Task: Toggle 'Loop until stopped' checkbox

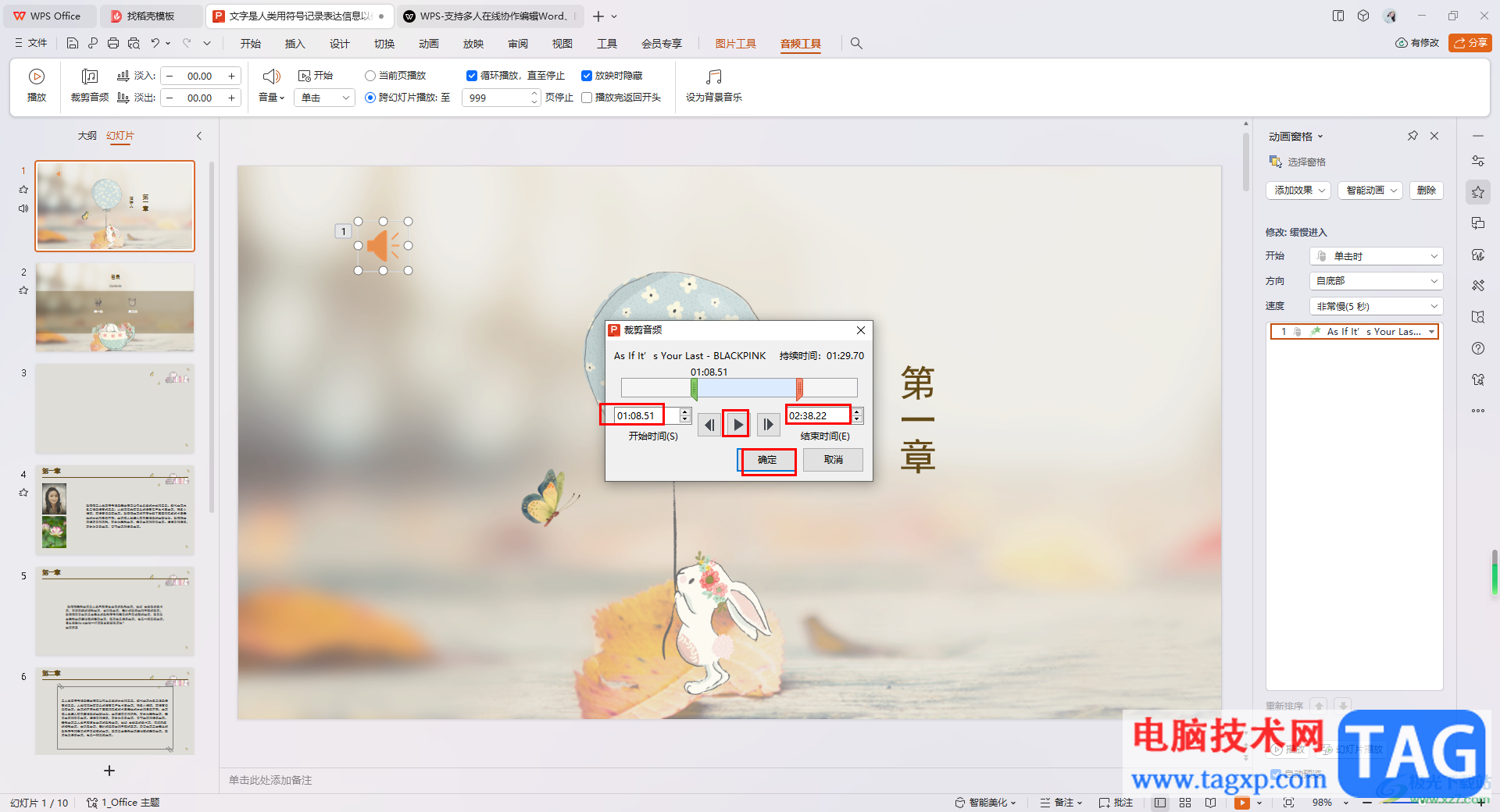Action: [x=472, y=76]
